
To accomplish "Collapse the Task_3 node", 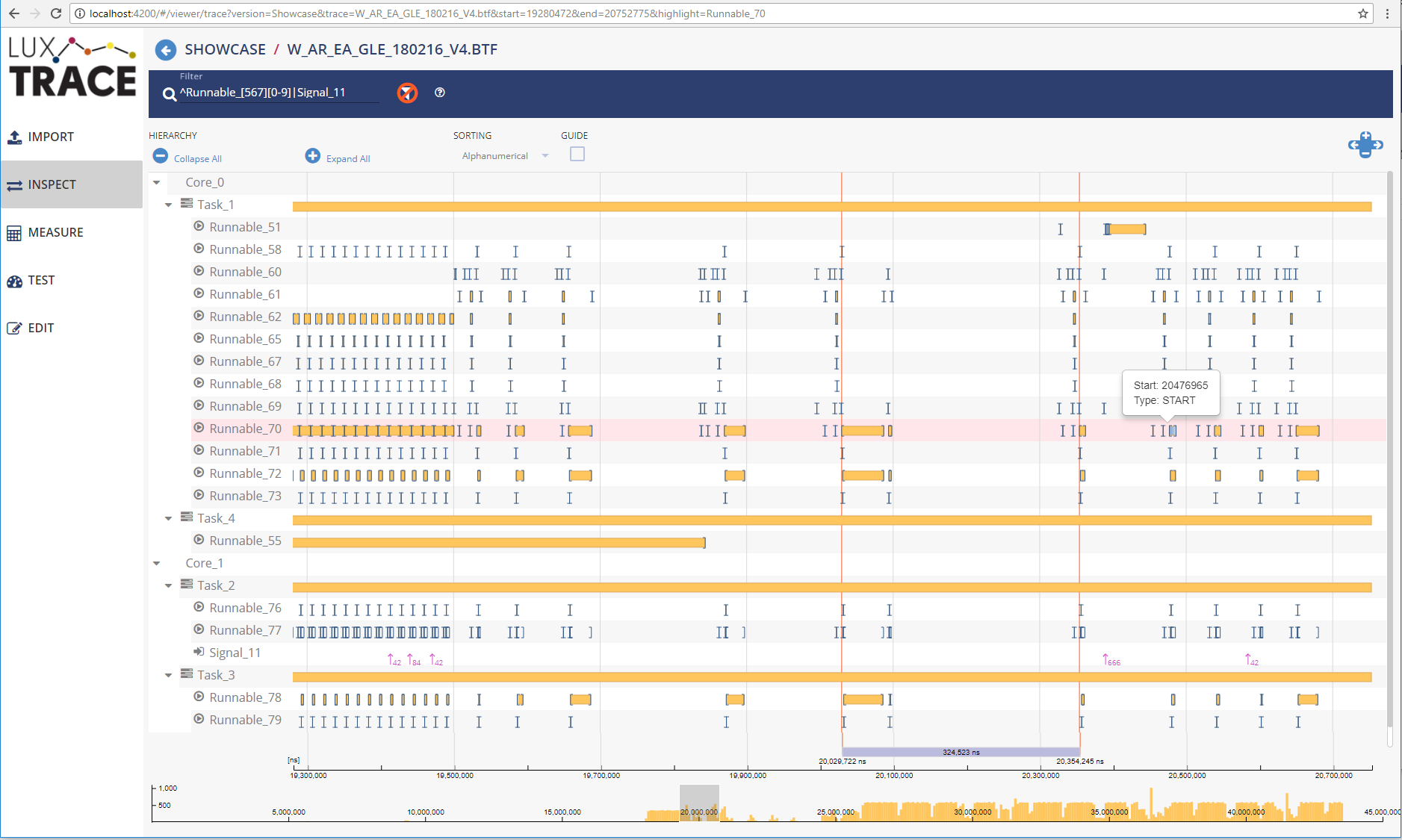I will click(x=169, y=675).
